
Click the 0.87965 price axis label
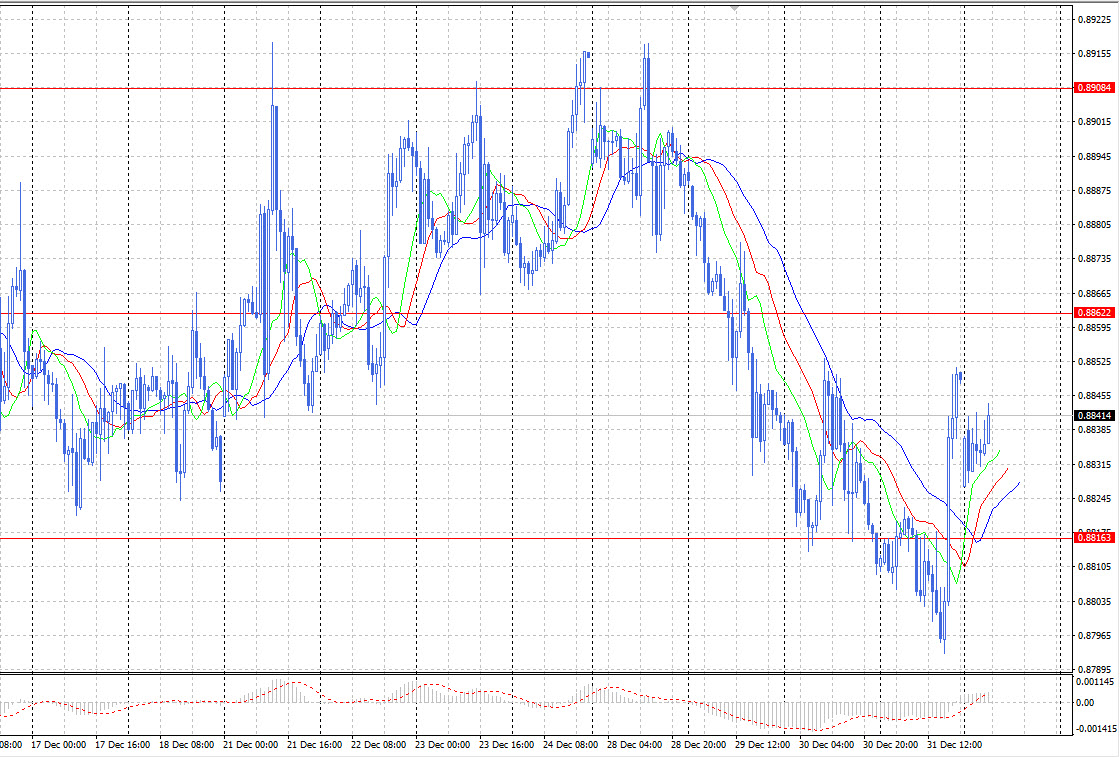coord(1094,636)
